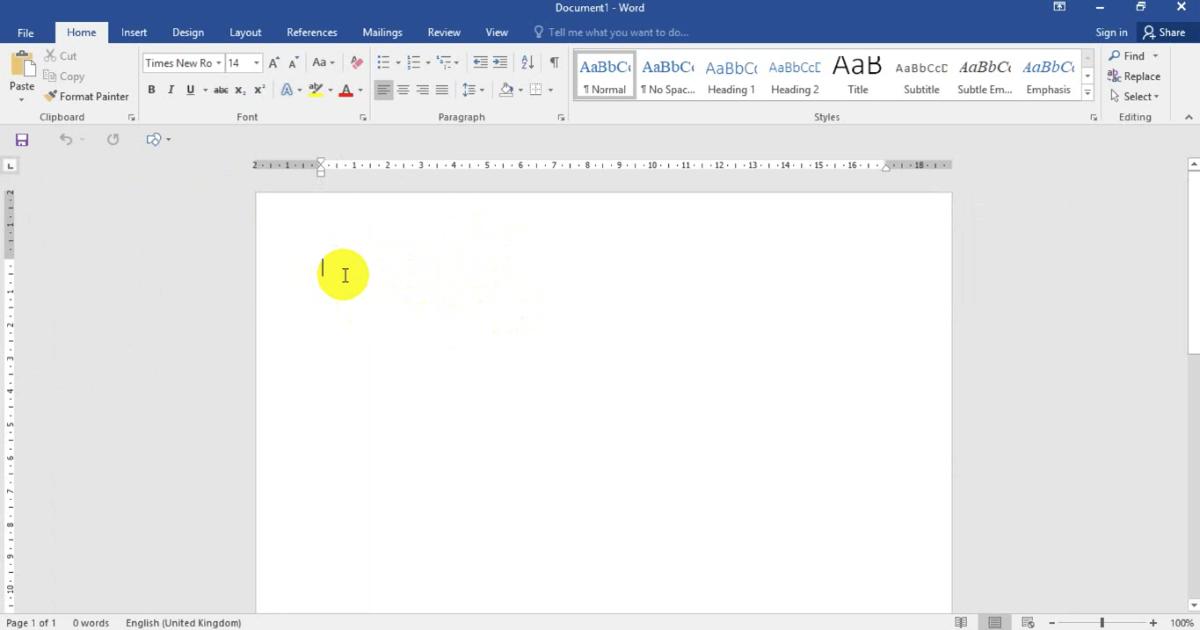Open the font size dropdown
Image resolution: width=1200 pixels, height=630 pixels.
tap(257, 63)
